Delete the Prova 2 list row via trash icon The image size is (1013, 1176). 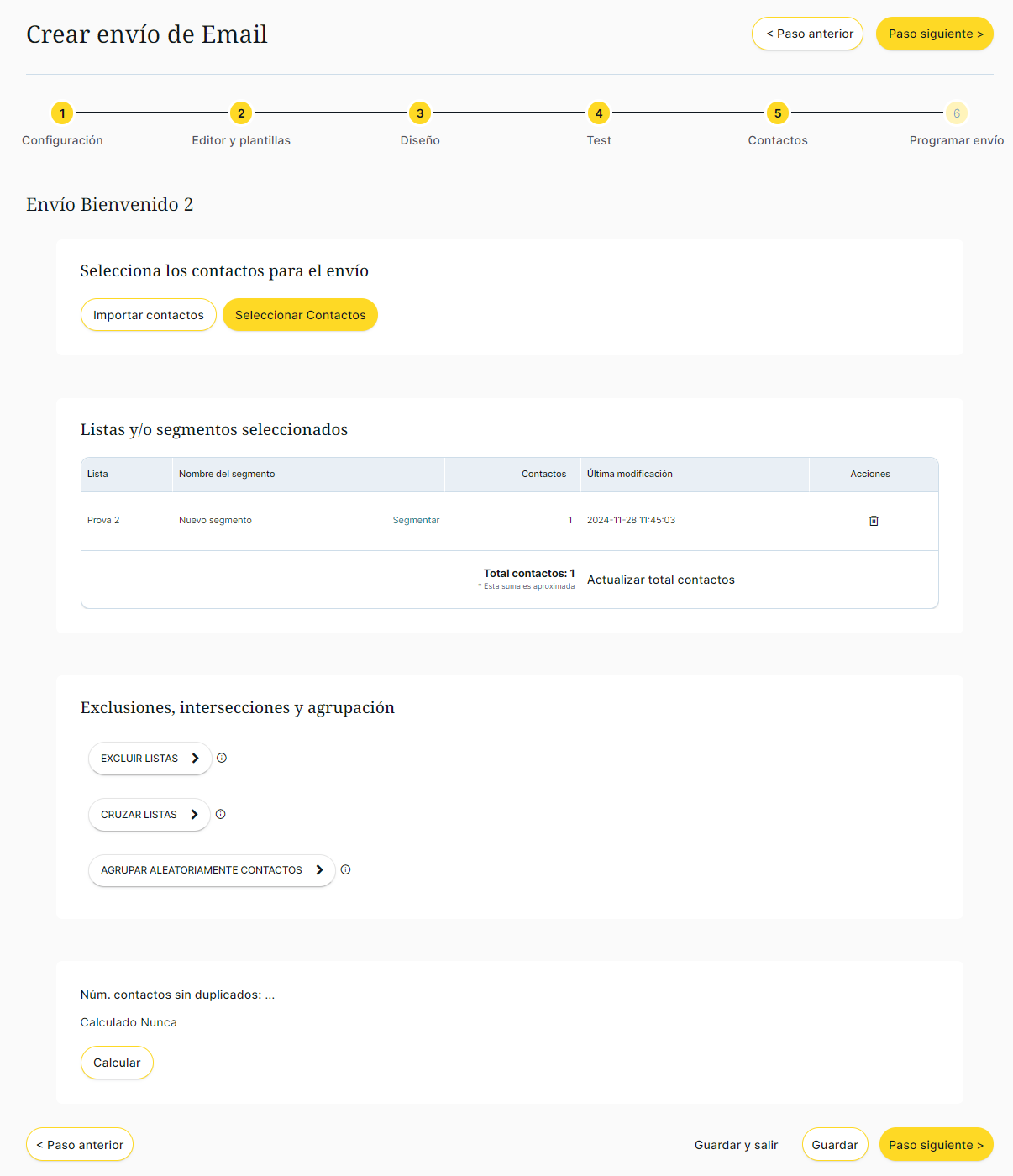874,521
